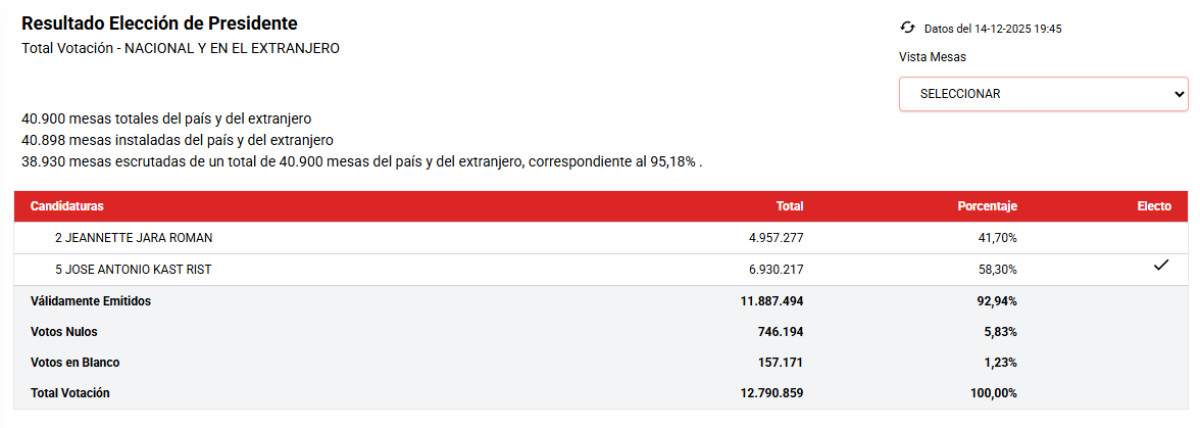This screenshot has width=1200, height=428.
Task: Click the refresh data icon
Action: coord(907,28)
